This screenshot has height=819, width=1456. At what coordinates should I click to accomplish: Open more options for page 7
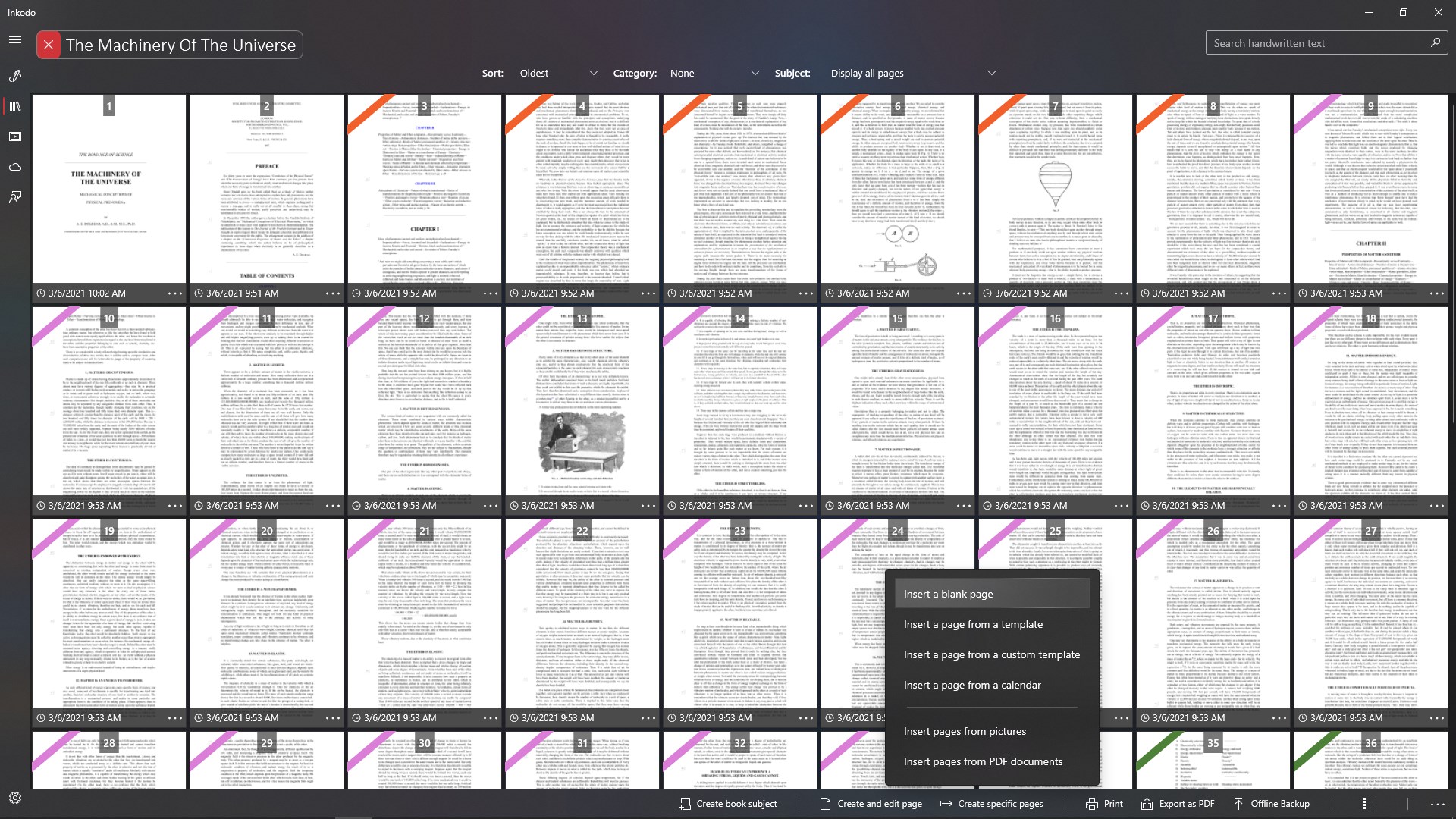(1122, 293)
